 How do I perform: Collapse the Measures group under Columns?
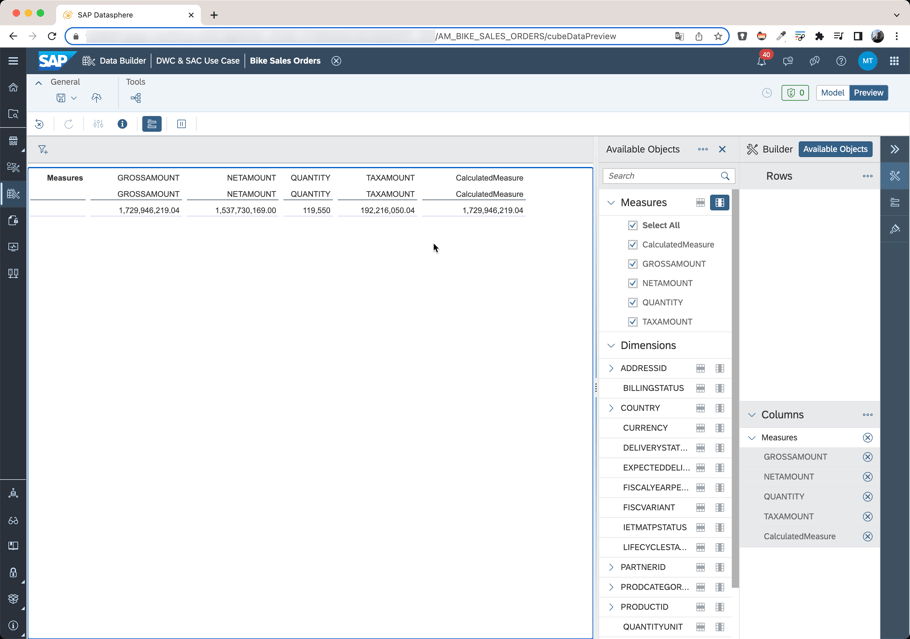point(752,438)
